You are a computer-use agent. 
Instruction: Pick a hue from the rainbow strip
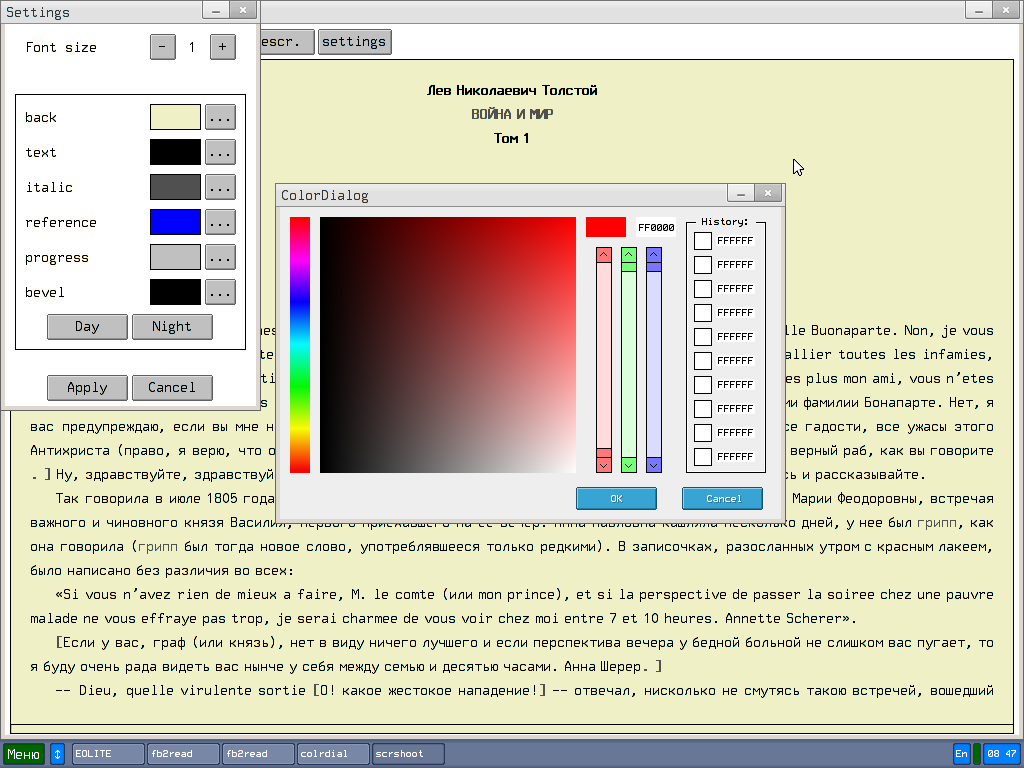(x=300, y=345)
